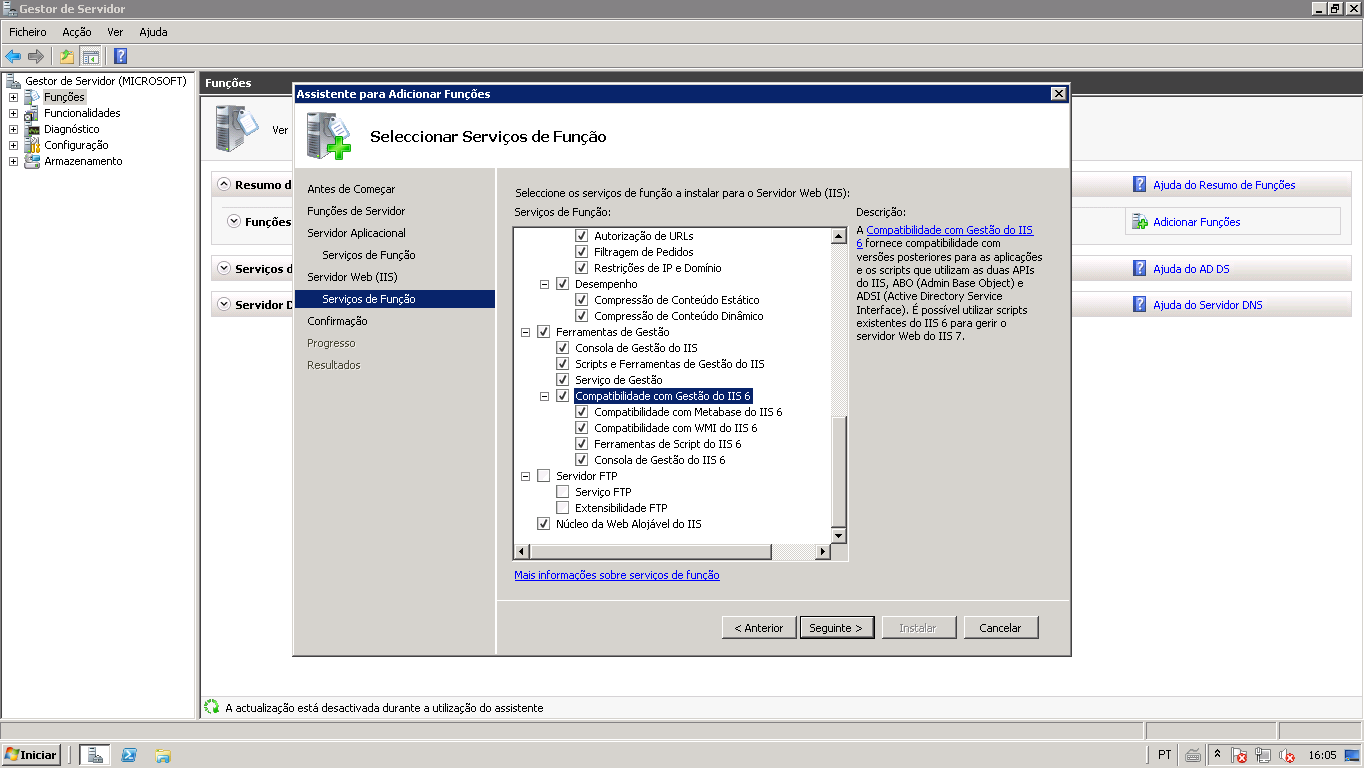Expand Funcionalidades in the console tree

pos(13,113)
